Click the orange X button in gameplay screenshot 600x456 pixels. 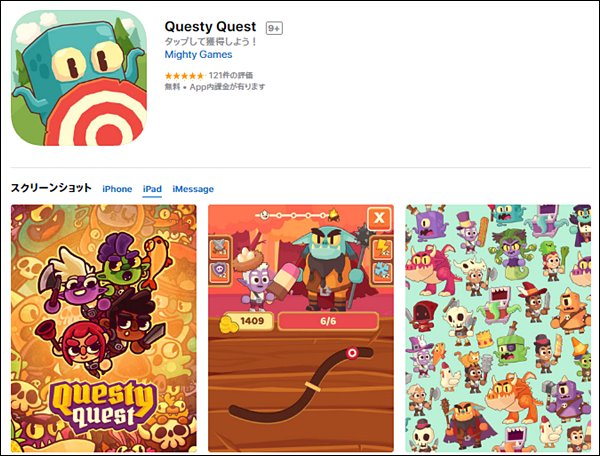pos(379,218)
